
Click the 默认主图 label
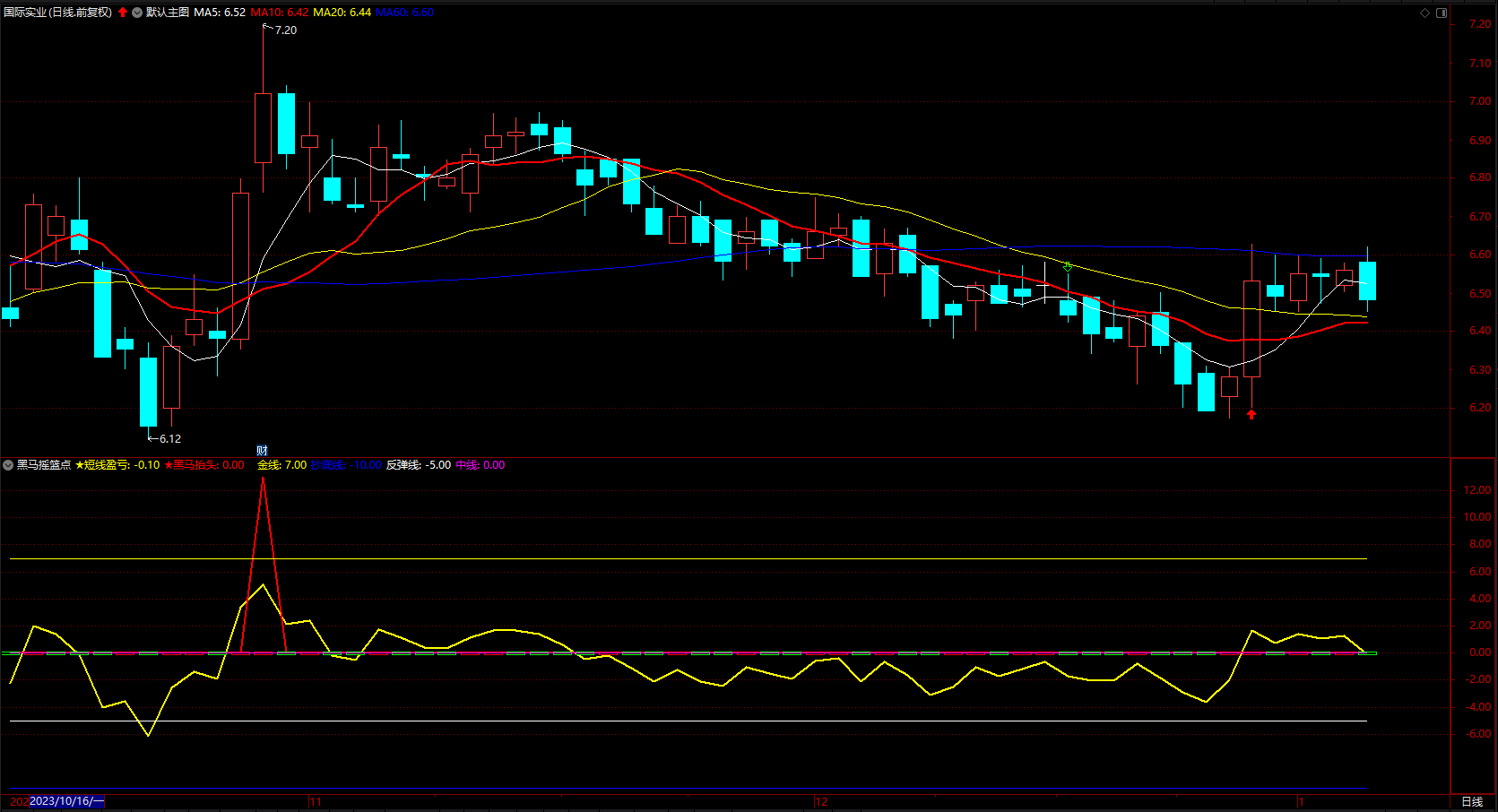[168, 13]
